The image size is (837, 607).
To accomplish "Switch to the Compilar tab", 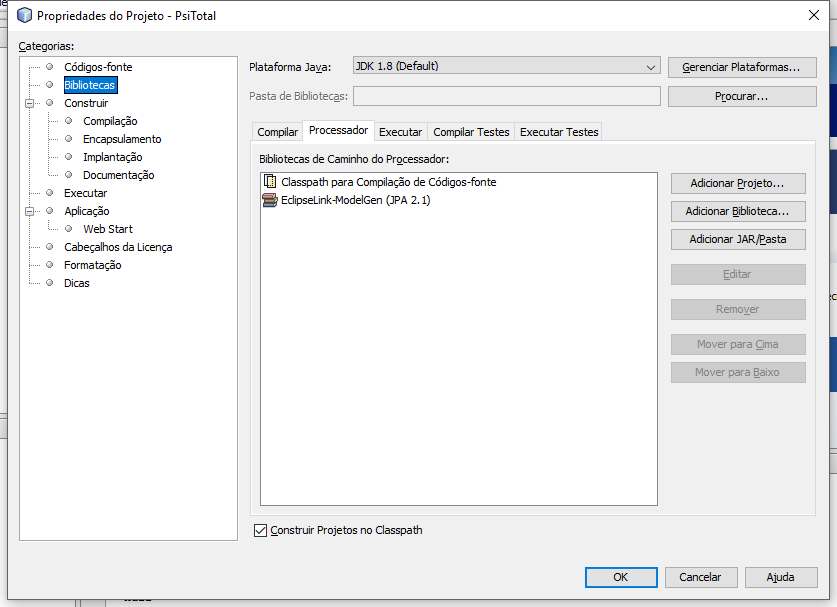I will (x=278, y=132).
